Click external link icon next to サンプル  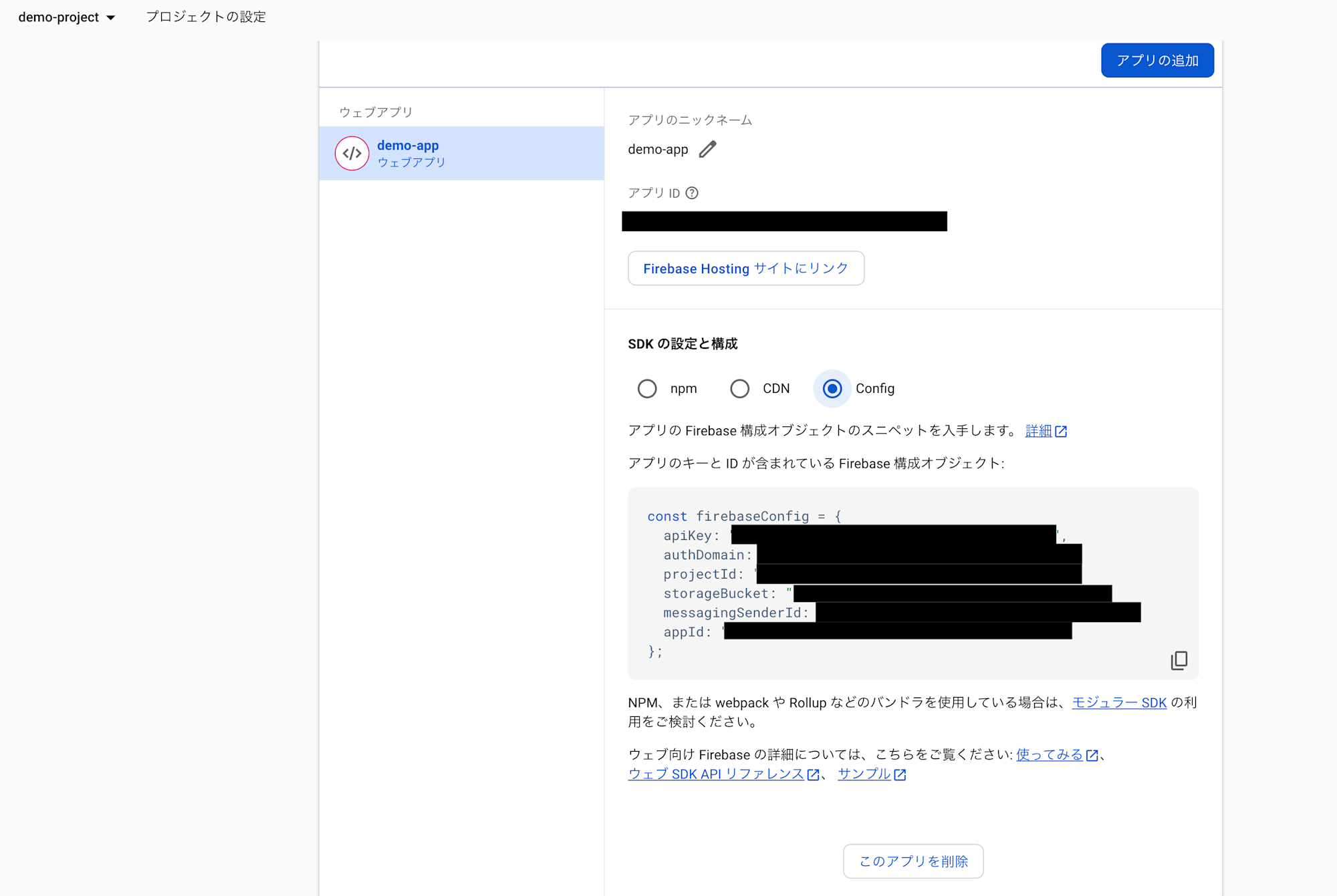(900, 774)
